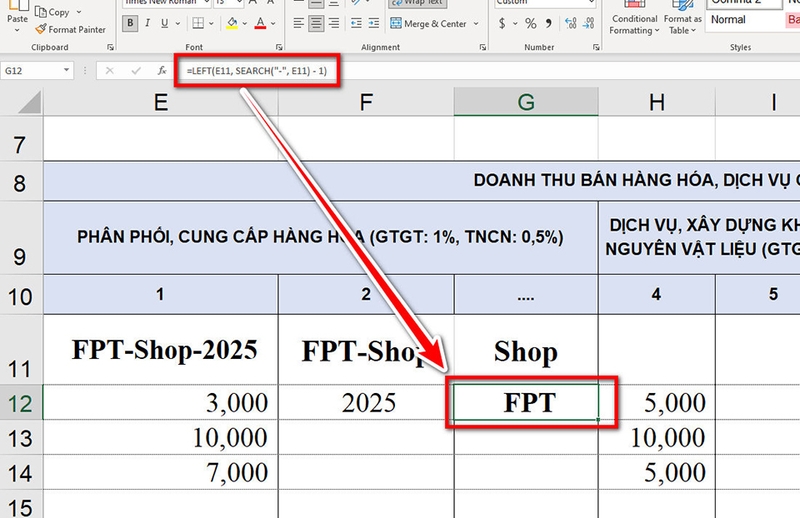Click the Borders icon
Image resolution: width=800 pixels, height=518 pixels.
coord(198,23)
